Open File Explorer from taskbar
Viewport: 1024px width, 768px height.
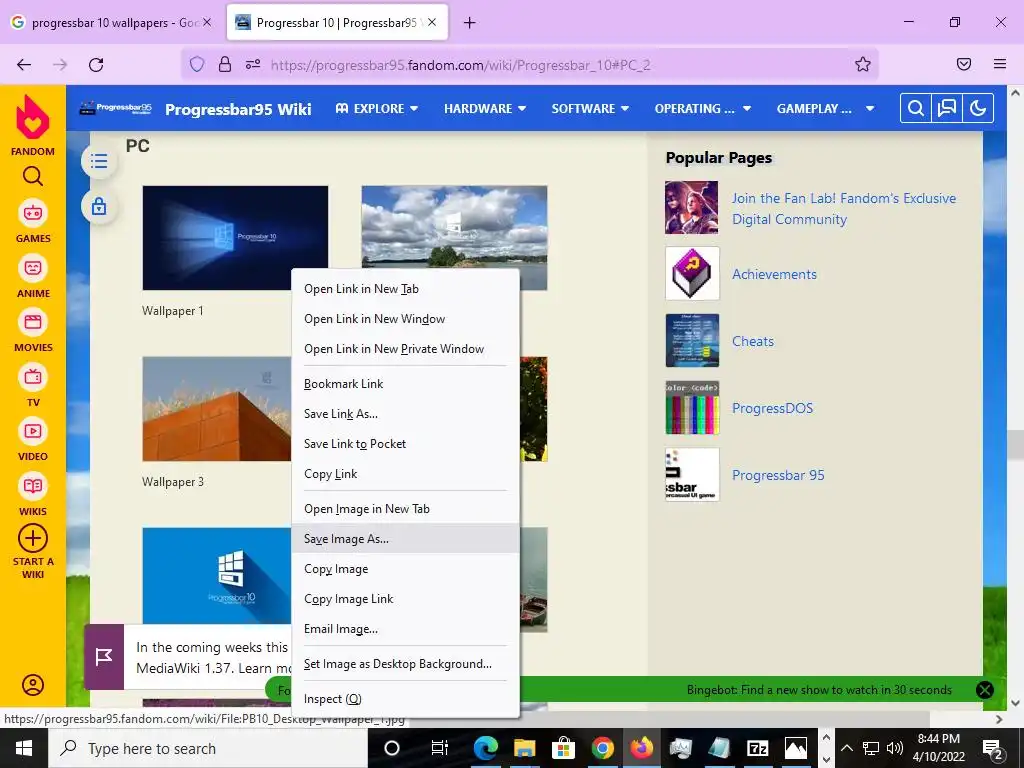(x=524, y=748)
